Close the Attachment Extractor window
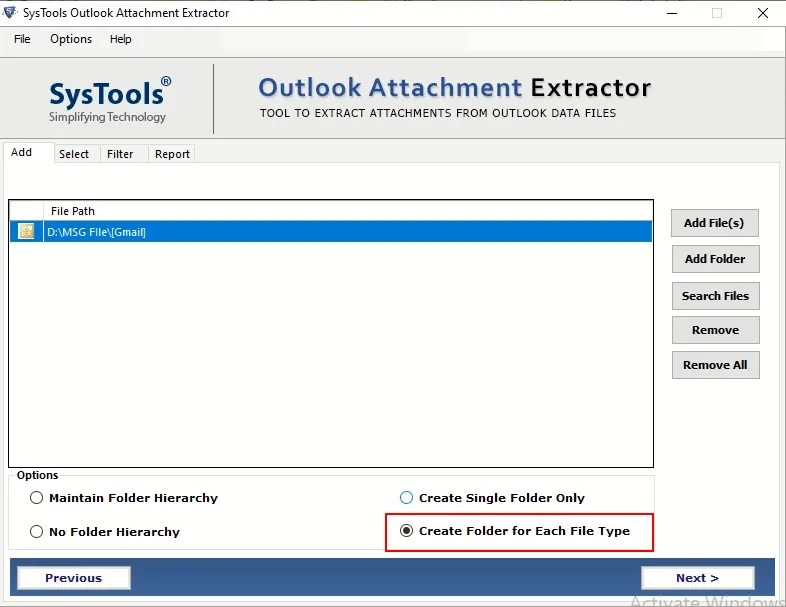Screen dimensions: 786x607 [762, 13]
